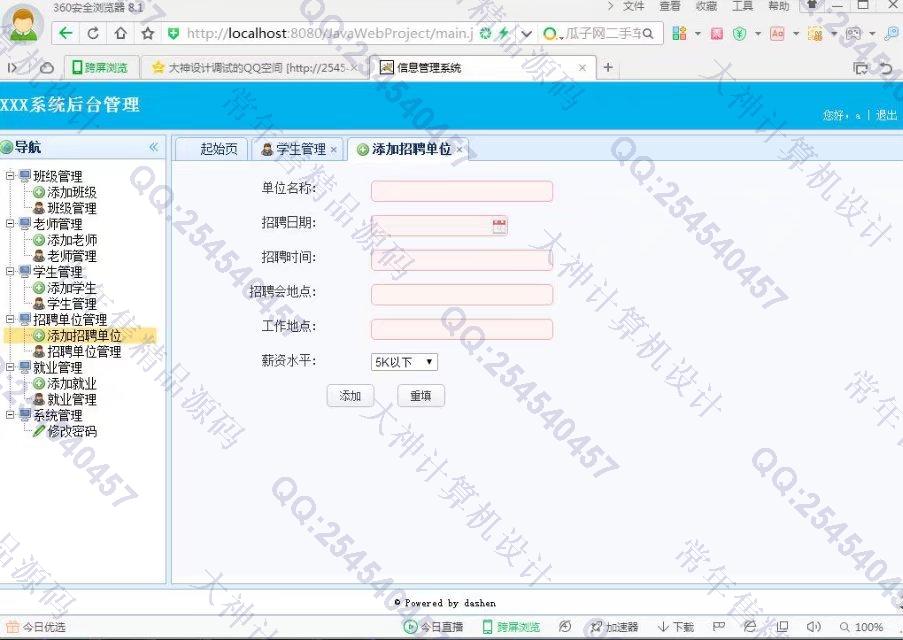Click the undo close-tab arrow icon
903x640 pixels.
tap(886, 69)
